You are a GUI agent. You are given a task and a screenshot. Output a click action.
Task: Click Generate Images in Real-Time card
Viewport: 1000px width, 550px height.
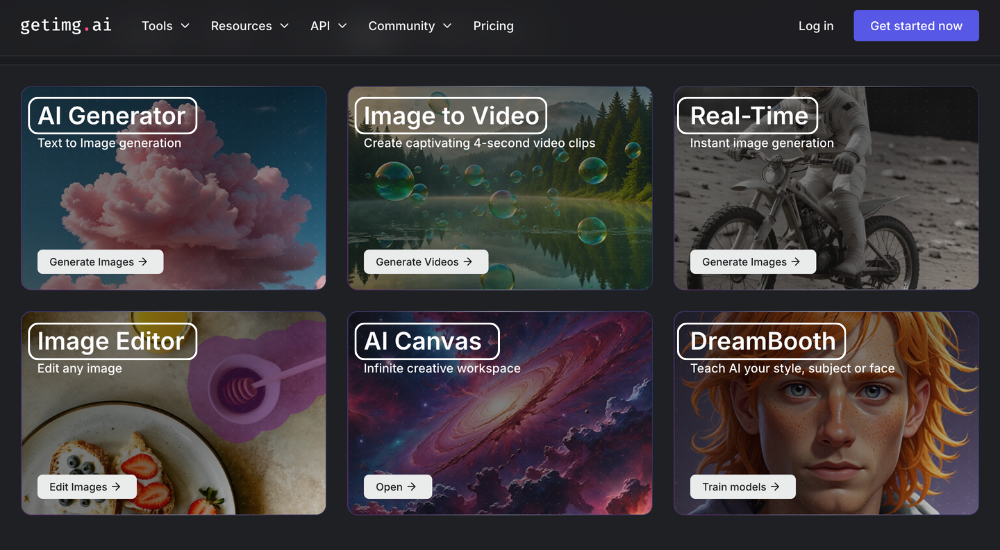click(x=753, y=262)
